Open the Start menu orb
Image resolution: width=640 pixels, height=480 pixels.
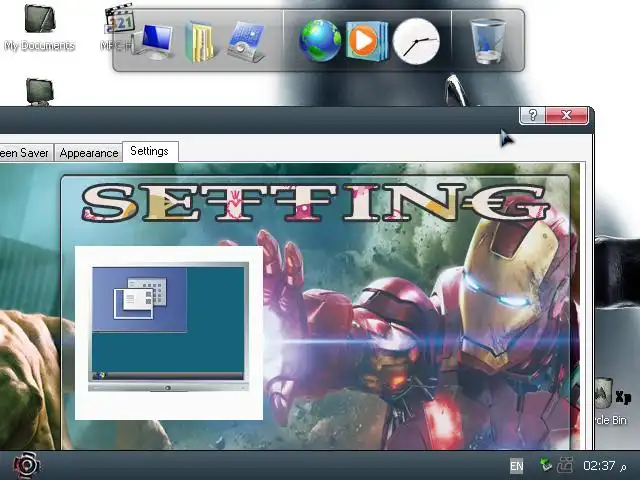tap(26, 465)
